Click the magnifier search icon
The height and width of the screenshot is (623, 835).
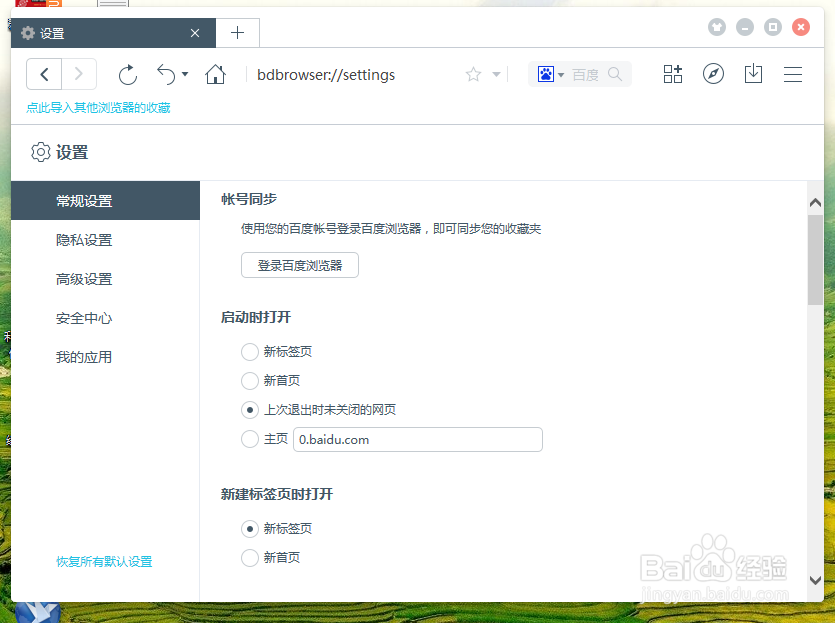[615, 74]
